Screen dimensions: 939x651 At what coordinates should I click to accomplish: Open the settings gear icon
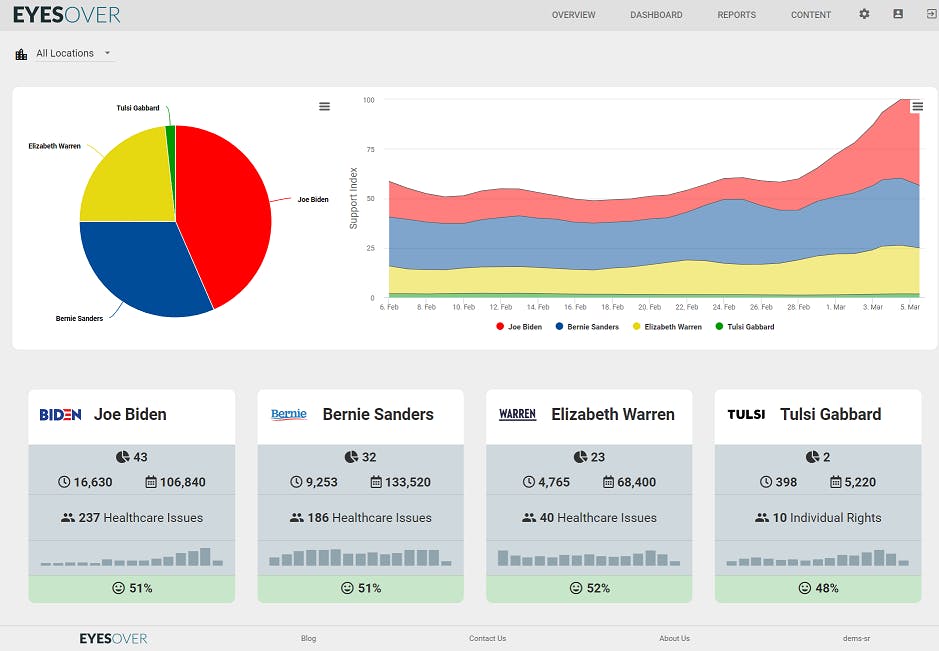[864, 14]
